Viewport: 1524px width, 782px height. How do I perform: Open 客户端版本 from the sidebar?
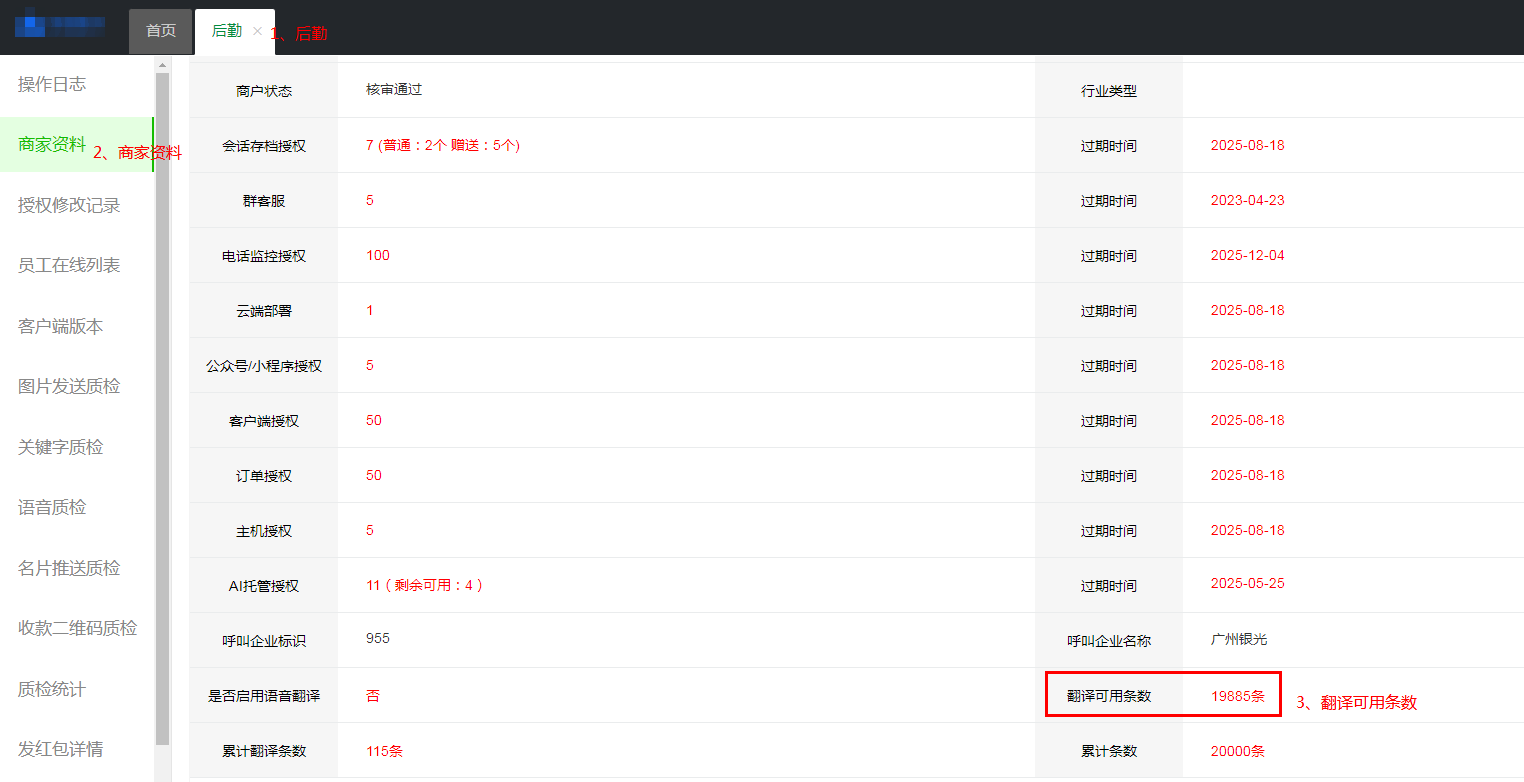click(x=60, y=327)
